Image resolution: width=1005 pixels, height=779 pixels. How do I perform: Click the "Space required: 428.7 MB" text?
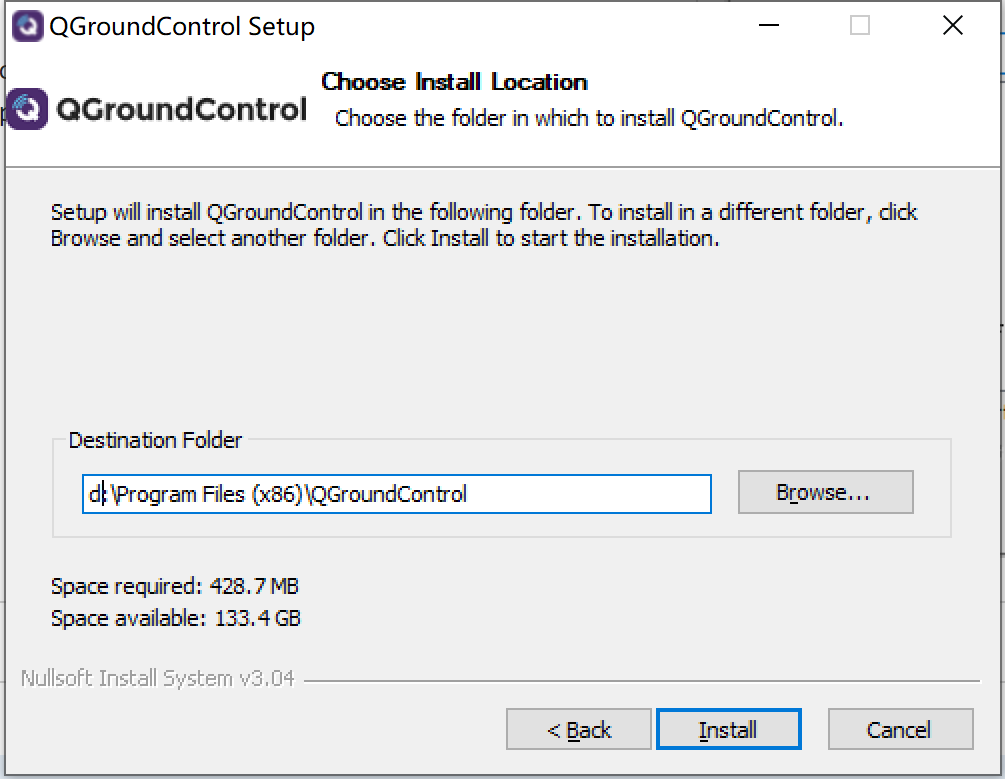click(174, 585)
